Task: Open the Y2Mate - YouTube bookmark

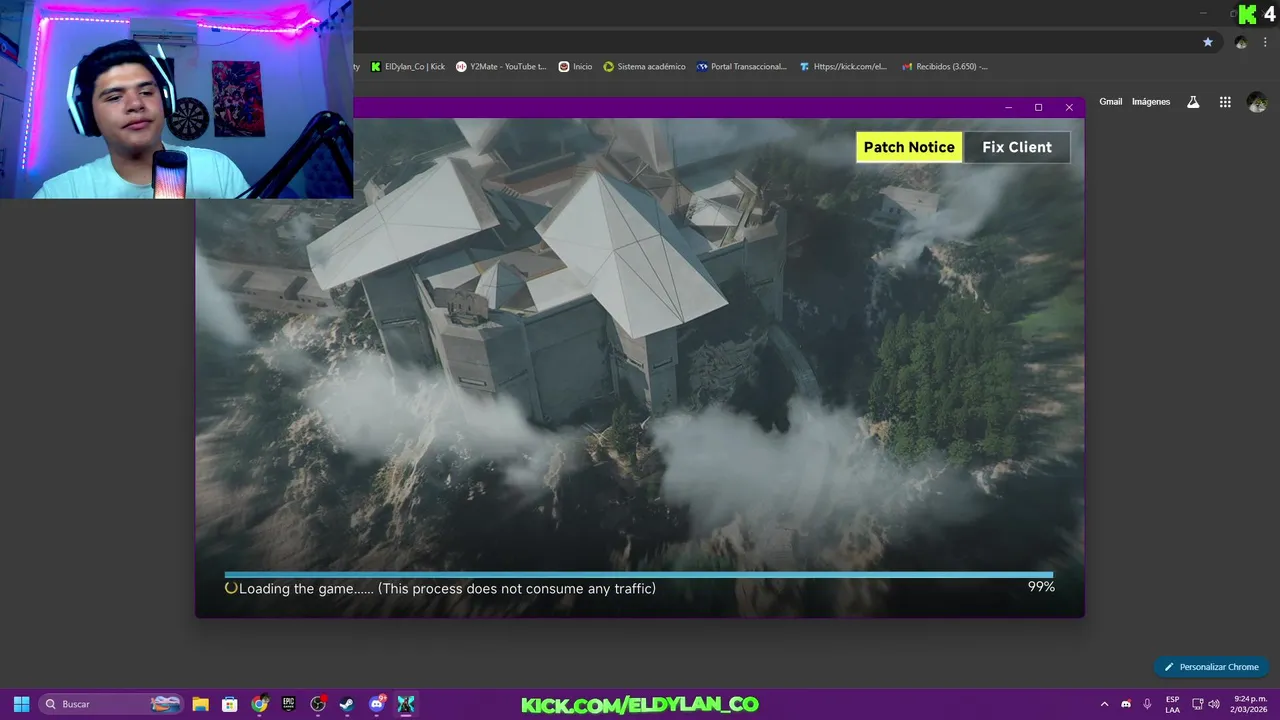Action: (x=501, y=67)
